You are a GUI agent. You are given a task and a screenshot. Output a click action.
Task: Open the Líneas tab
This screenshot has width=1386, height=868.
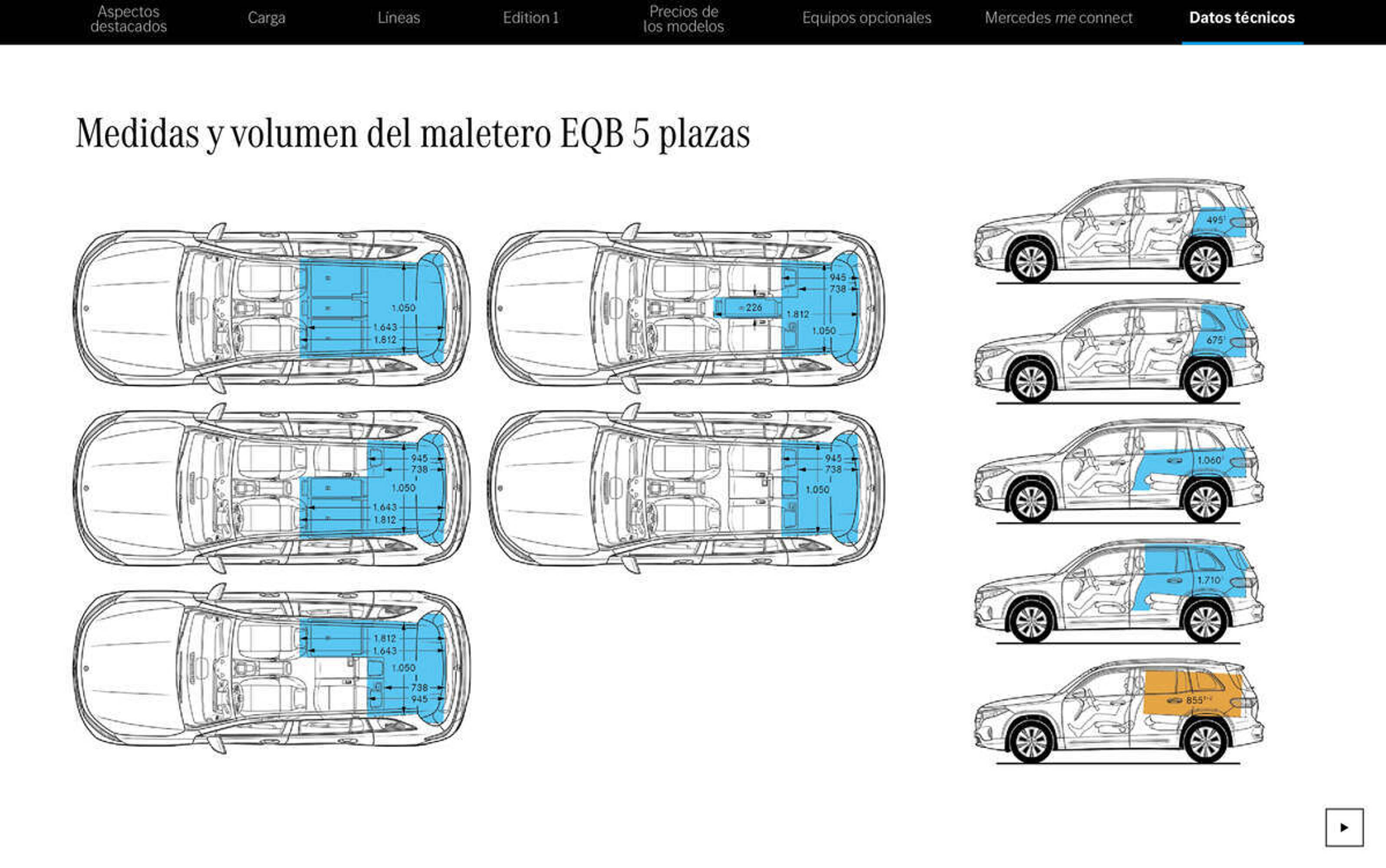(398, 18)
